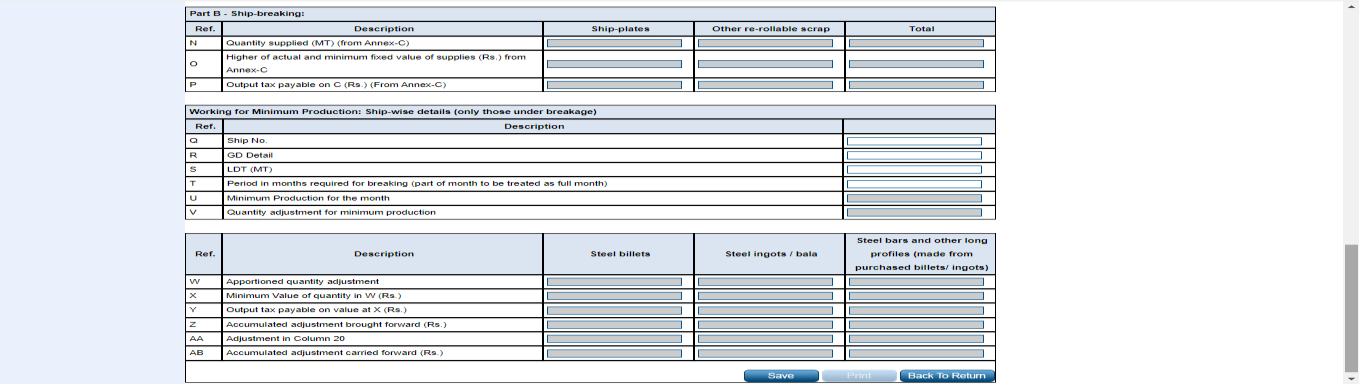Click Steel bars field in row AB
Viewport: 1359px width, 384px height.
point(916,353)
